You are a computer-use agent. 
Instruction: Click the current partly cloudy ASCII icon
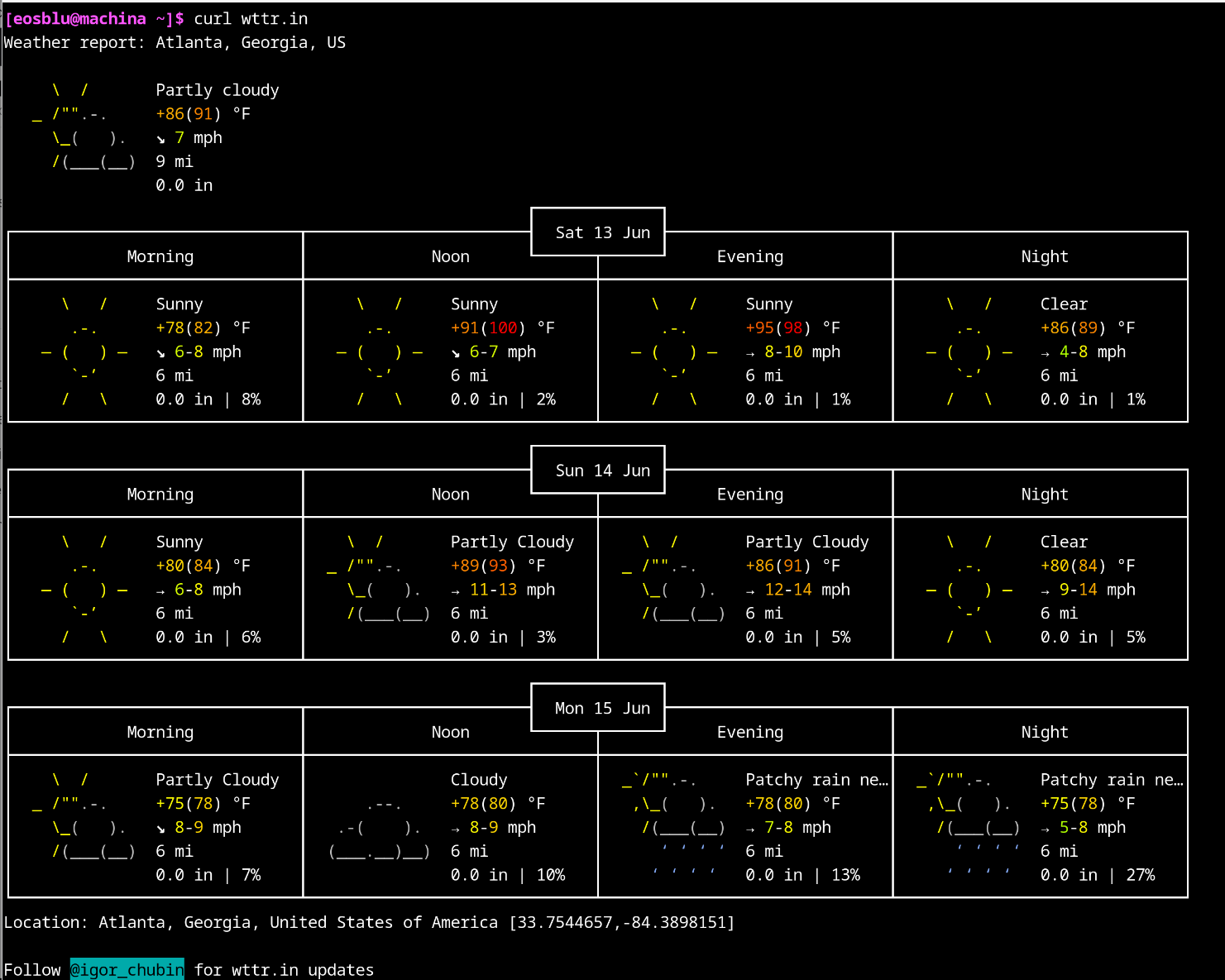pyautogui.click(x=84, y=126)
